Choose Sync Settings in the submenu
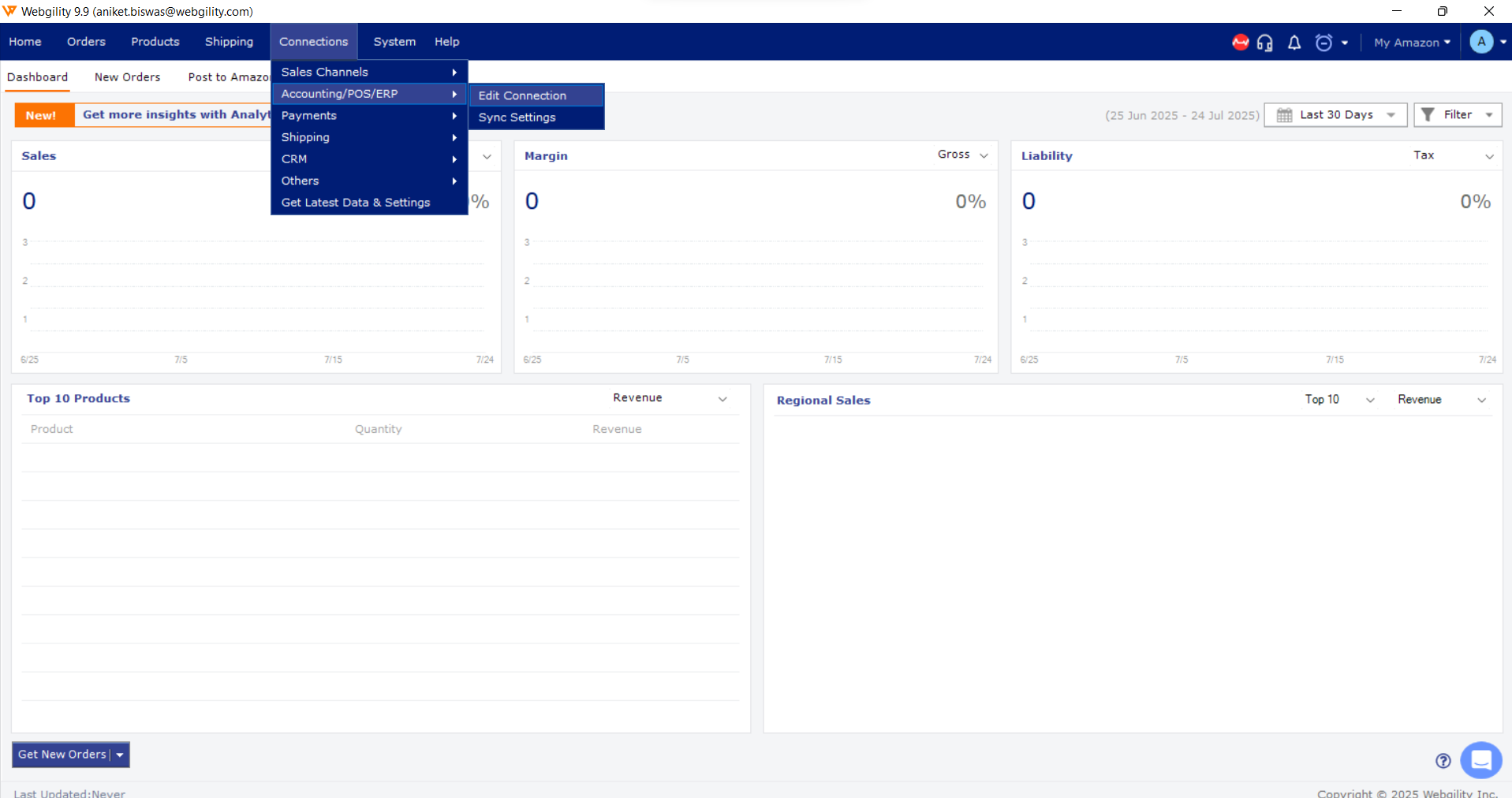1512x798 pixels. (x=517, y=117)
